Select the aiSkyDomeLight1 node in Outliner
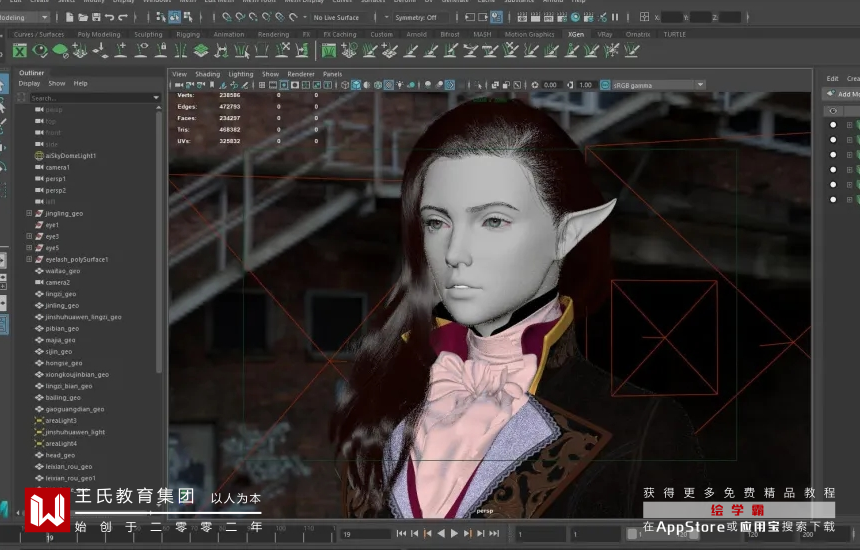Viewport: 860px width, 550px height. (x=70, y=155)
